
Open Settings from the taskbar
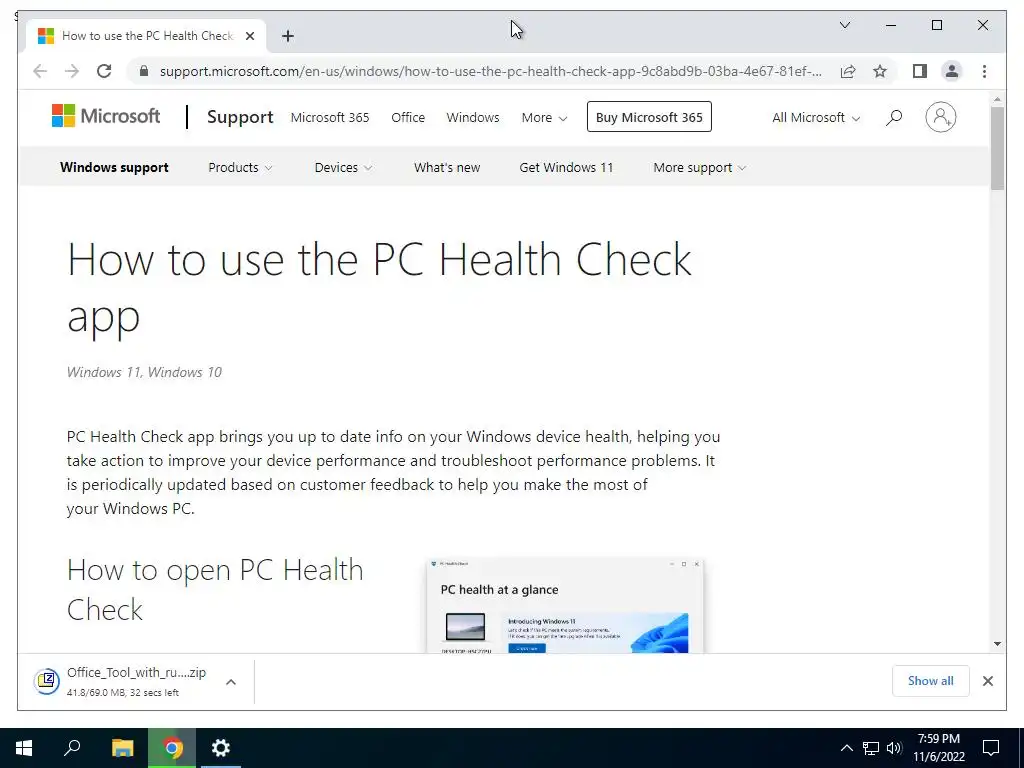coord(221,748)
